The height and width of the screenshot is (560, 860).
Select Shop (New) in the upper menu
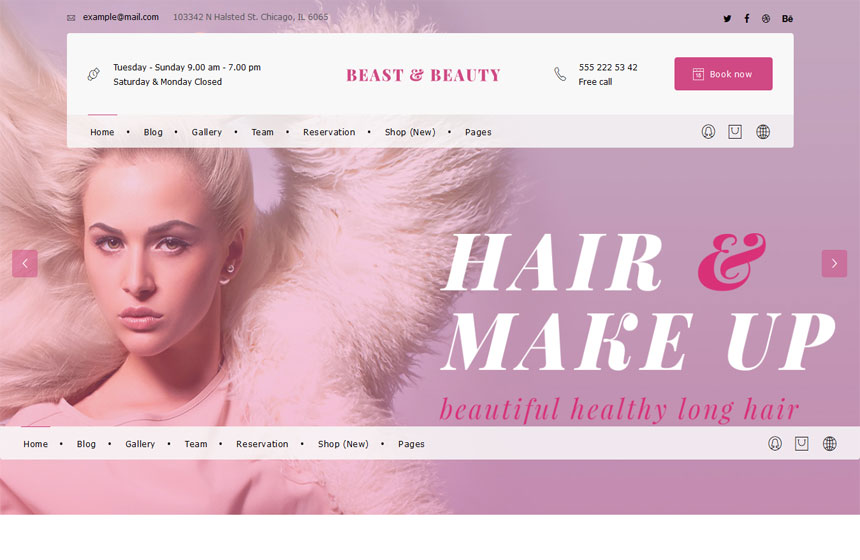pyautogui.click(x=410, y=132)
